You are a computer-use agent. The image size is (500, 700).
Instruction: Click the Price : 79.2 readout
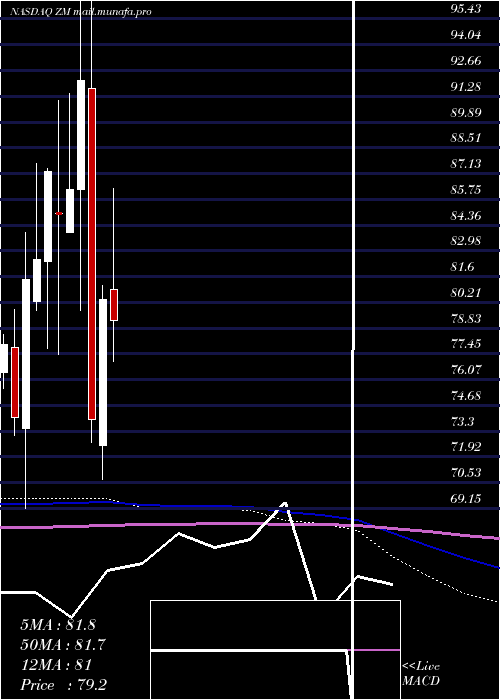[x=63, y=685]
